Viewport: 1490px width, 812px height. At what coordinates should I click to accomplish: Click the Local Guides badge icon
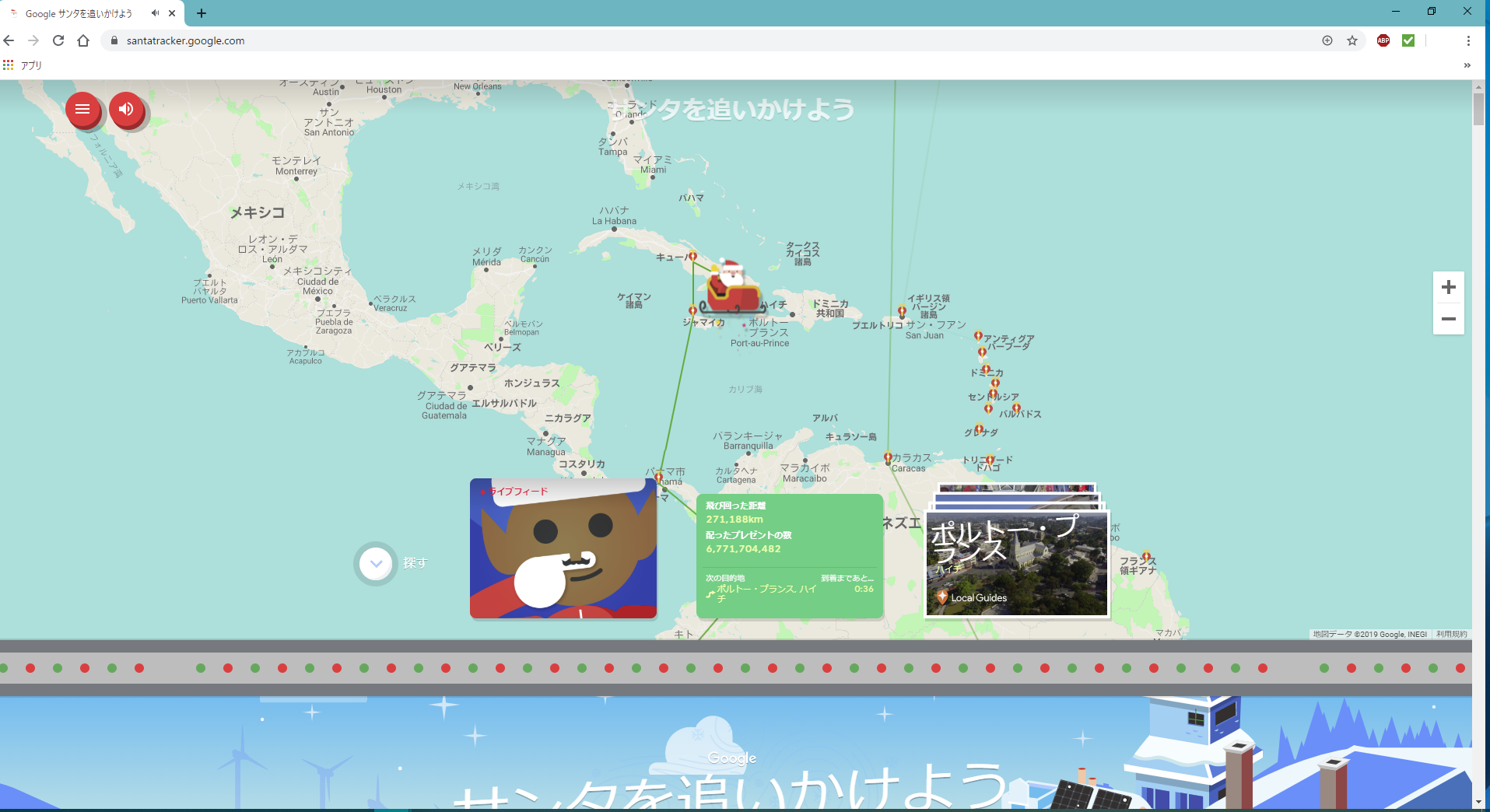pos(942,597)
